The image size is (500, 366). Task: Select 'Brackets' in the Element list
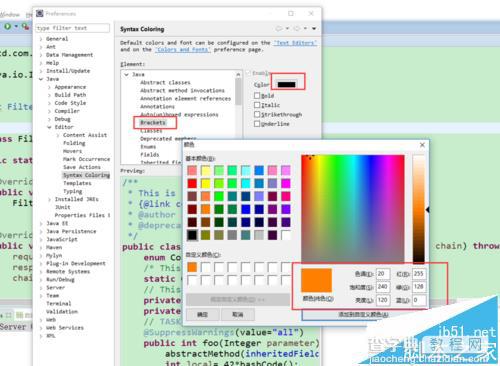click(153, 123)
